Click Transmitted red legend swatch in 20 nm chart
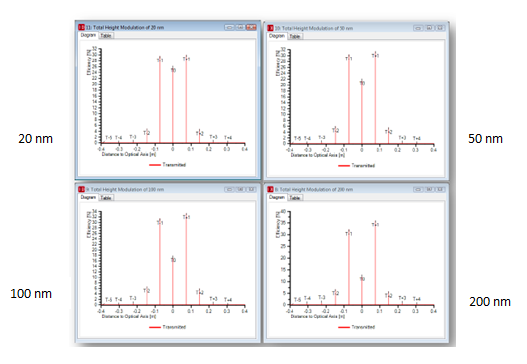Image resolution: width=527 pixels, height=364 pixels. (x=155, y=165)
